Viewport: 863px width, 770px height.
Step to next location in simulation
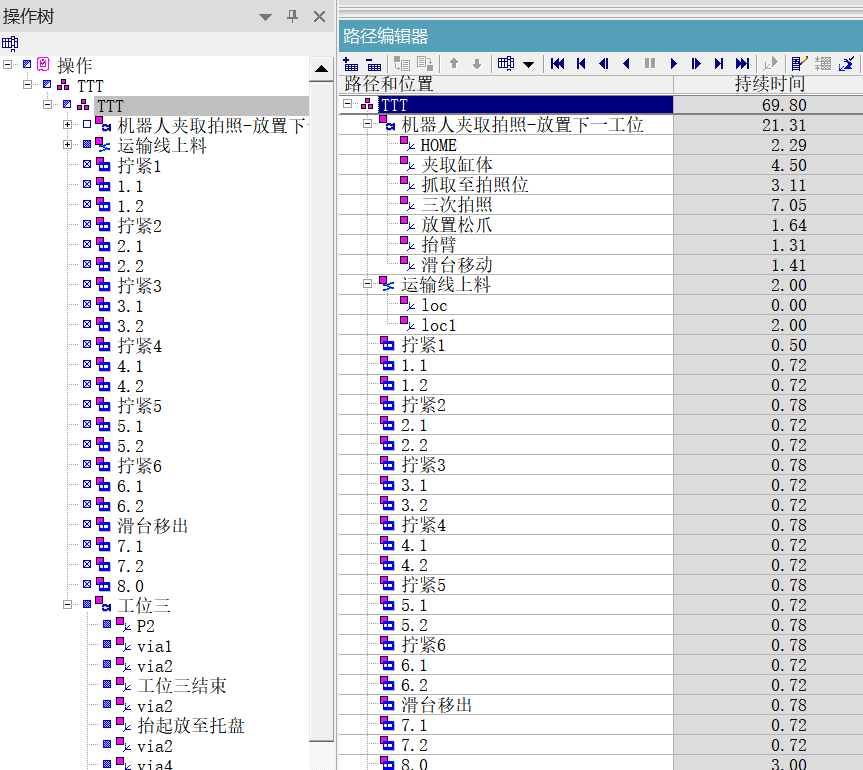pyautogui.click(x=719, y=64)
